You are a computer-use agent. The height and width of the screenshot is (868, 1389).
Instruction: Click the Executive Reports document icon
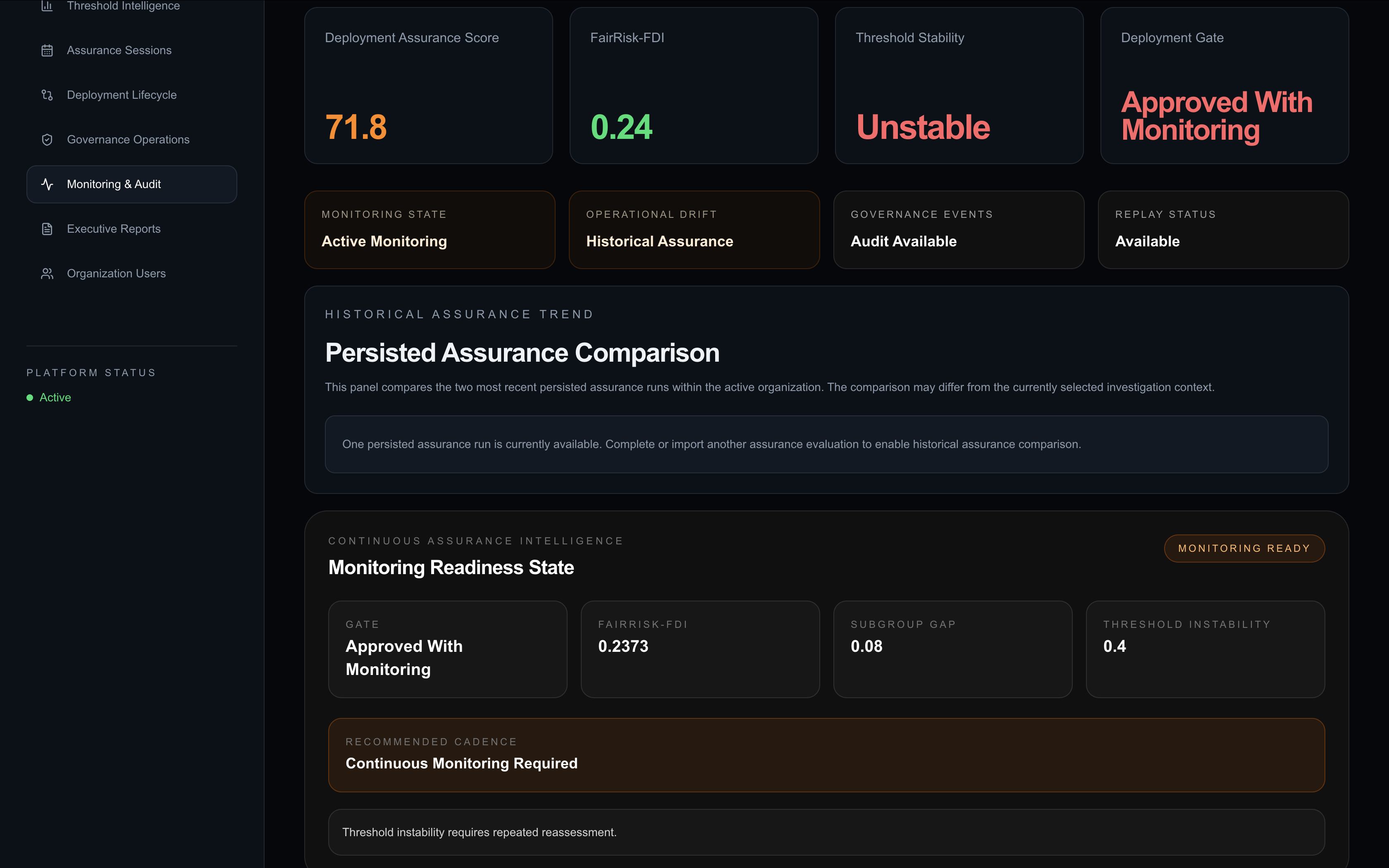(x=47, y=229)
